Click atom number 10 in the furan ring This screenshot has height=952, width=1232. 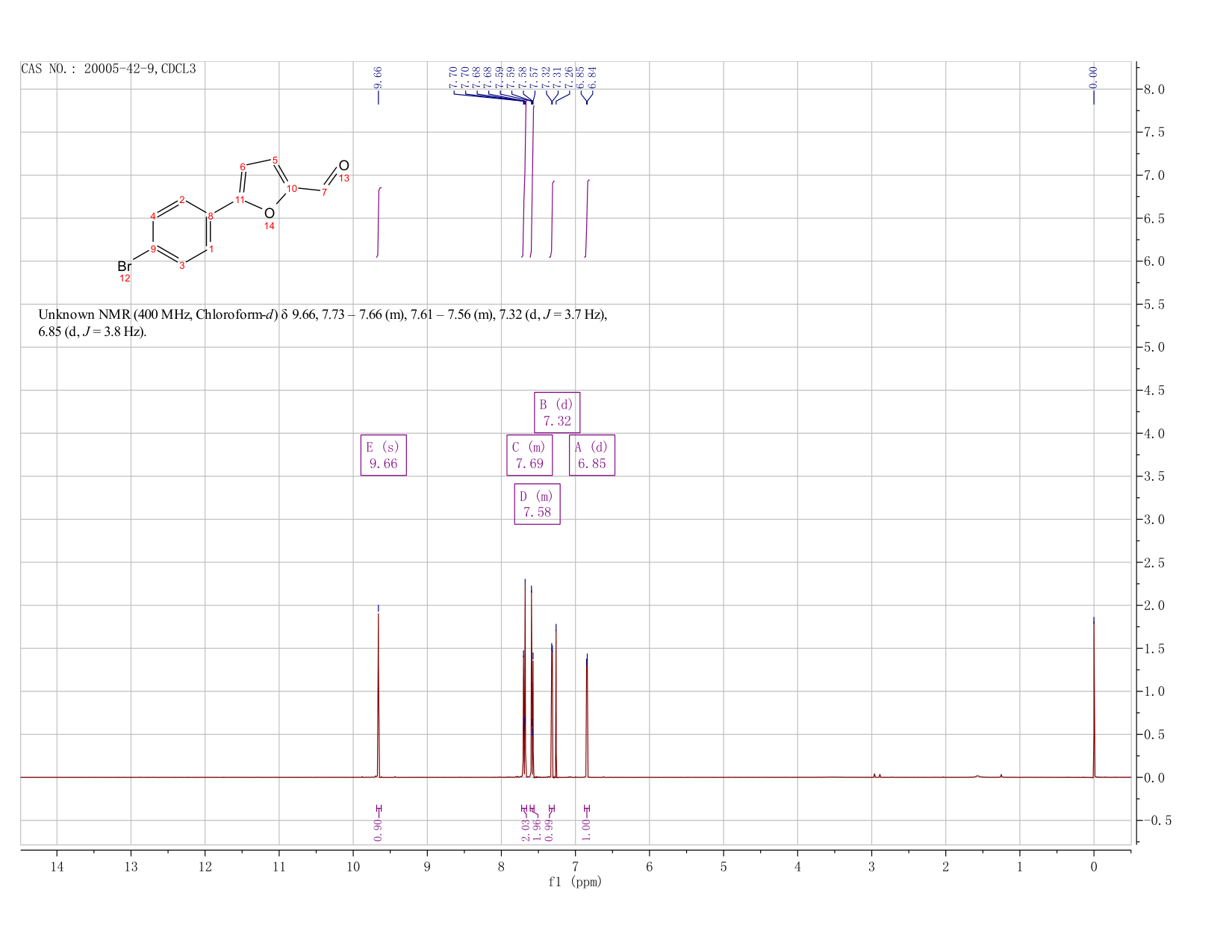click(292, 188)
